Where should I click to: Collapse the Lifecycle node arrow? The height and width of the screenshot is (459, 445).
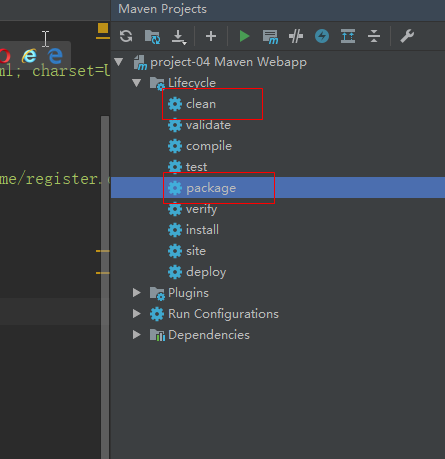(x=137, y=82)
